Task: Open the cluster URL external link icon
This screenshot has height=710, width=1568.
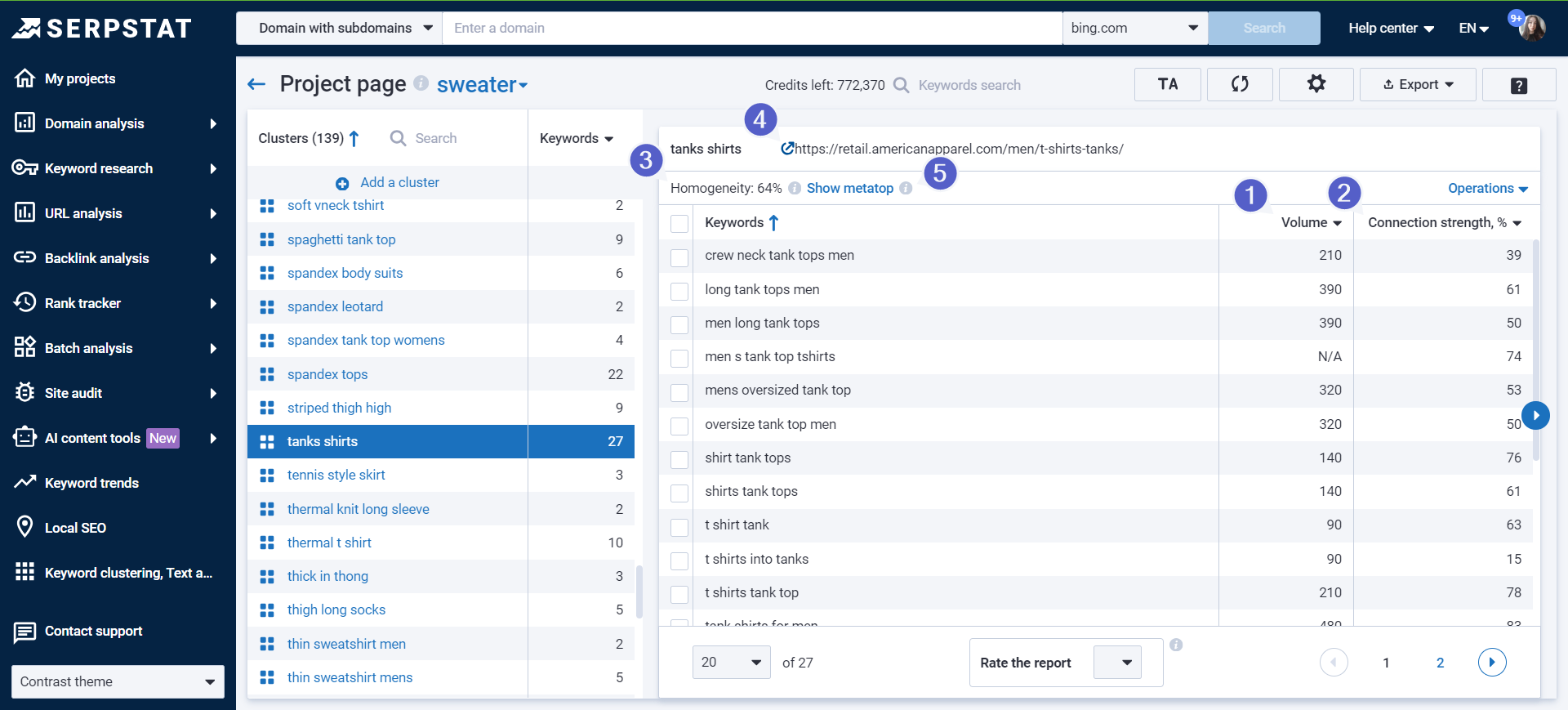Action: (x=787, y=149)
